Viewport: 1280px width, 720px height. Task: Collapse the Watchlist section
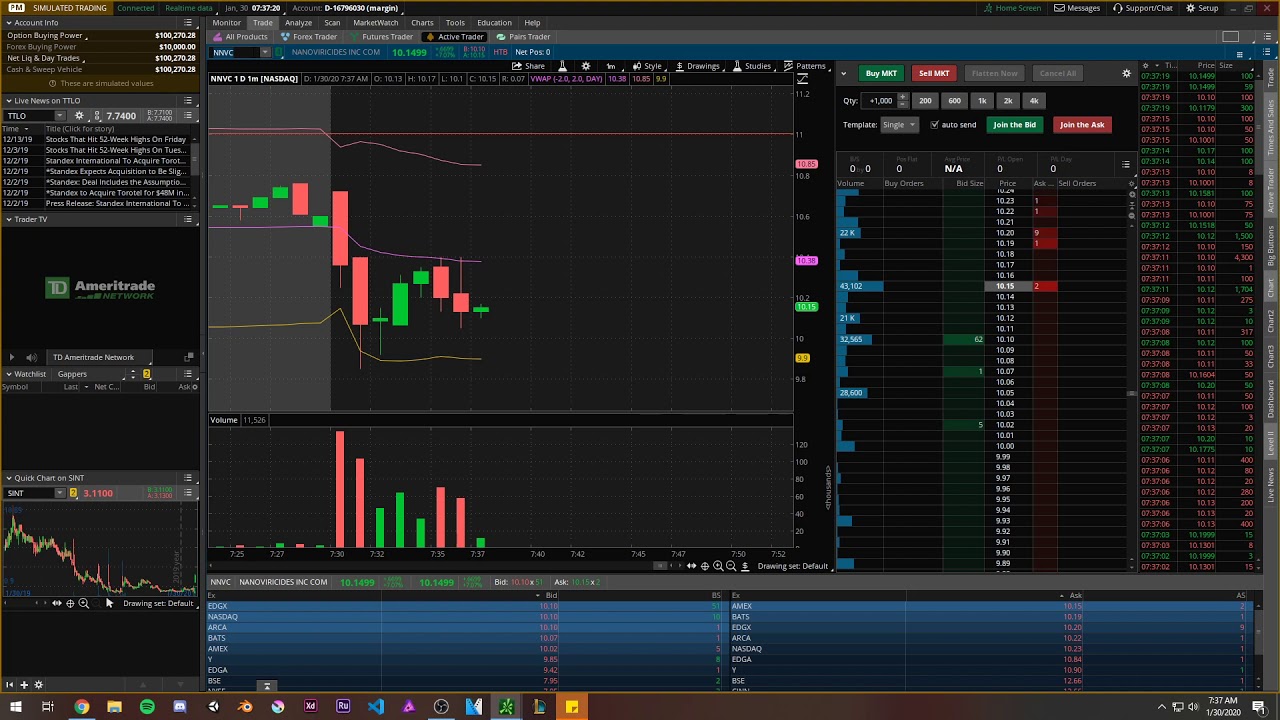[x=8, y=374]
